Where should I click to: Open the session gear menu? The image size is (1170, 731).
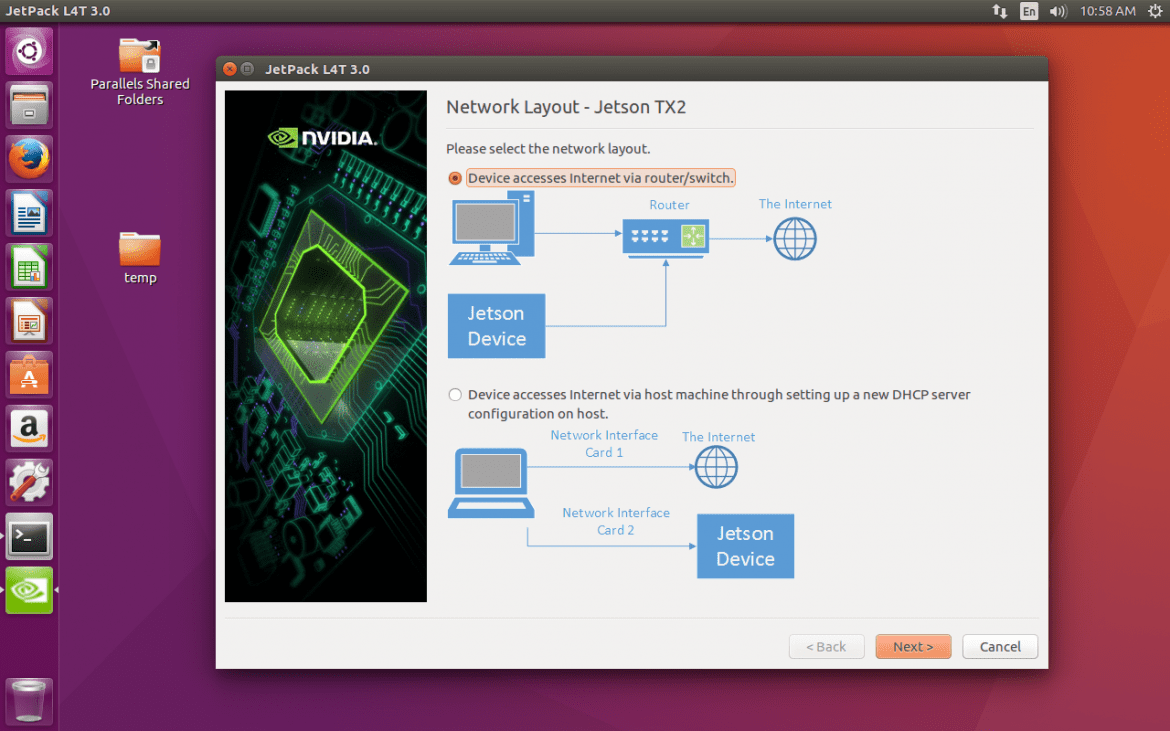[1155, 11]
